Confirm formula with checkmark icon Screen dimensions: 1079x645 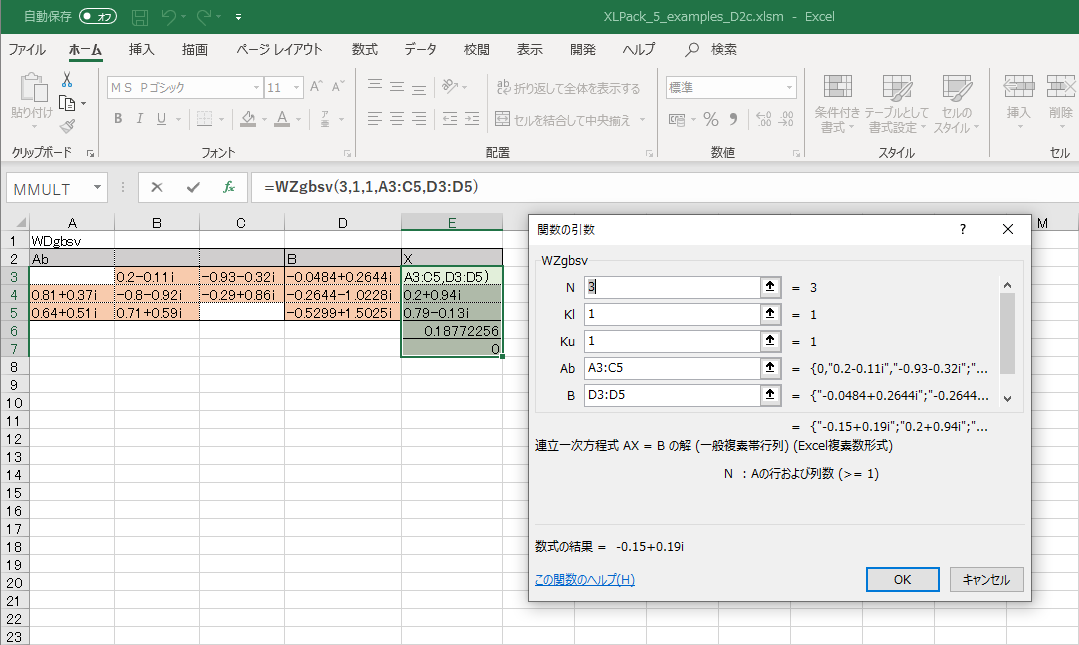coord(193,187)
